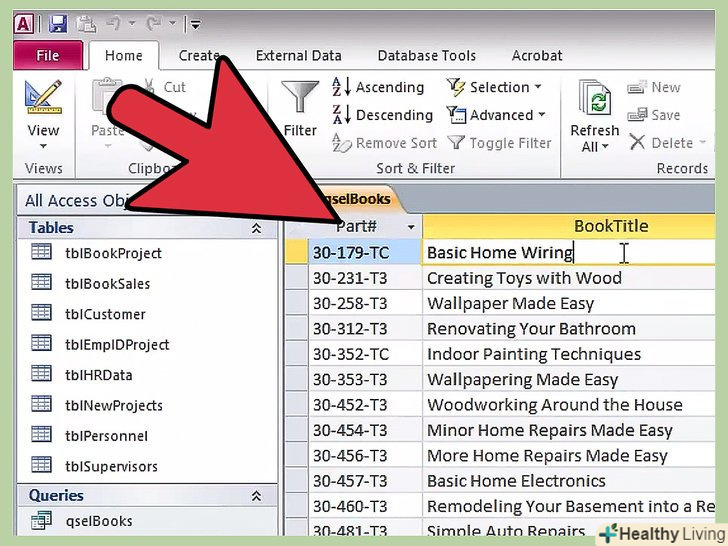Click the tblHRData table icon
The height and width of the screenshot is (546, 728).
click(41, 373)
